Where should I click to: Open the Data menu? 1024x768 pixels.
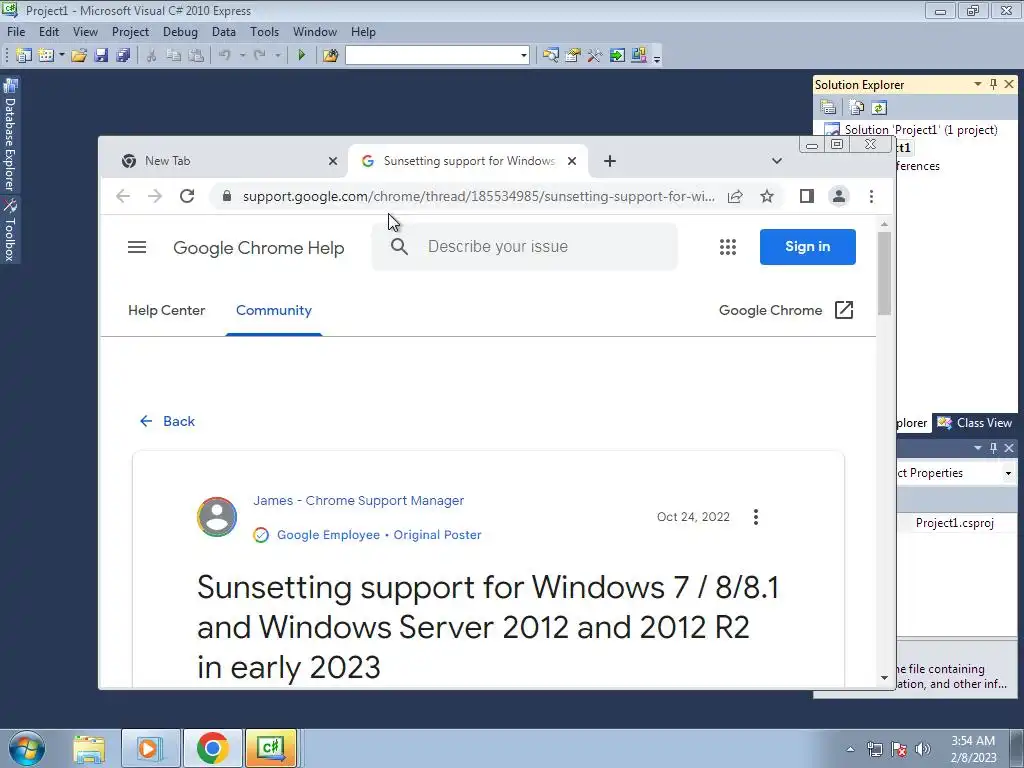224,32
